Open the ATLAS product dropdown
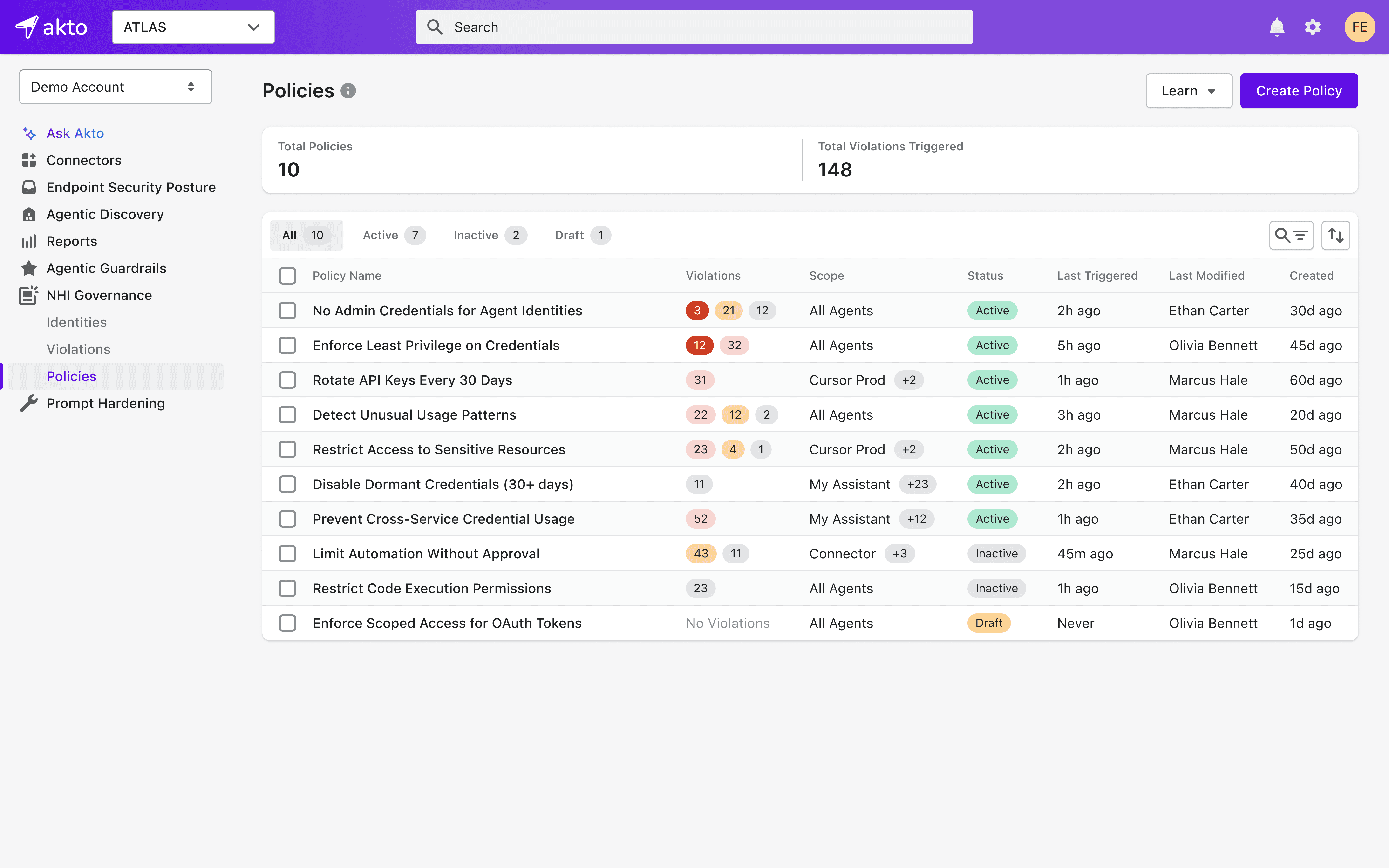Viewport: 1389px width, 868px height. click(x=193, y=27)
